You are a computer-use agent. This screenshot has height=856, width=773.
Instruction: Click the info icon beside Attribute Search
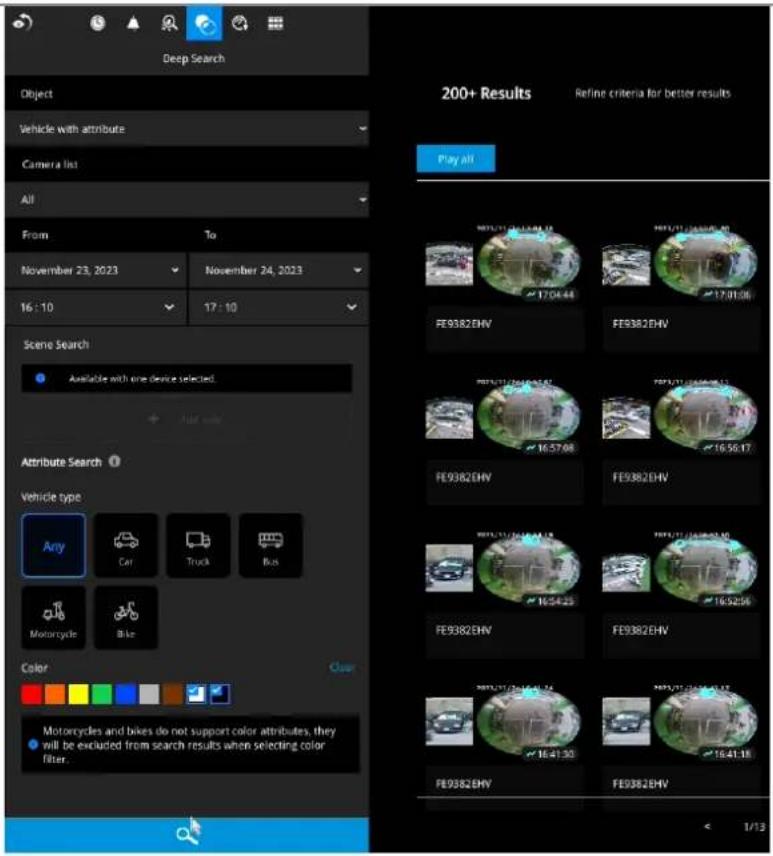point(114,461)
